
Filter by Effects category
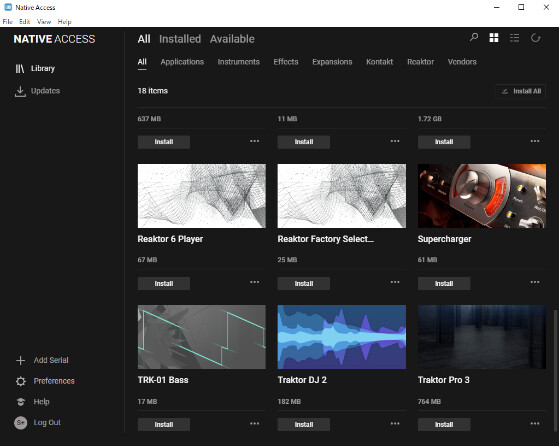coord(286,62)
